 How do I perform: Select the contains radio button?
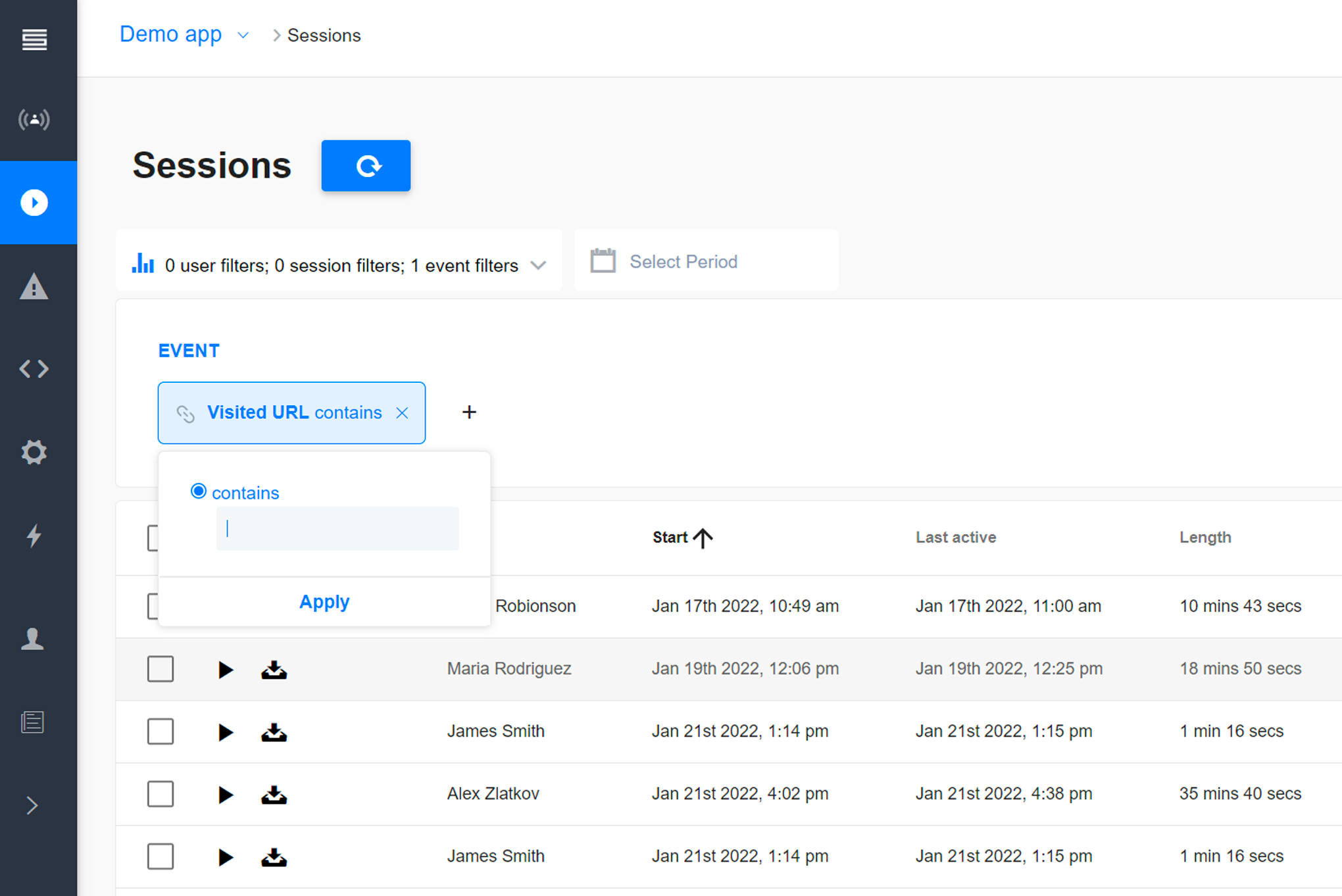[x=198, y=491]
